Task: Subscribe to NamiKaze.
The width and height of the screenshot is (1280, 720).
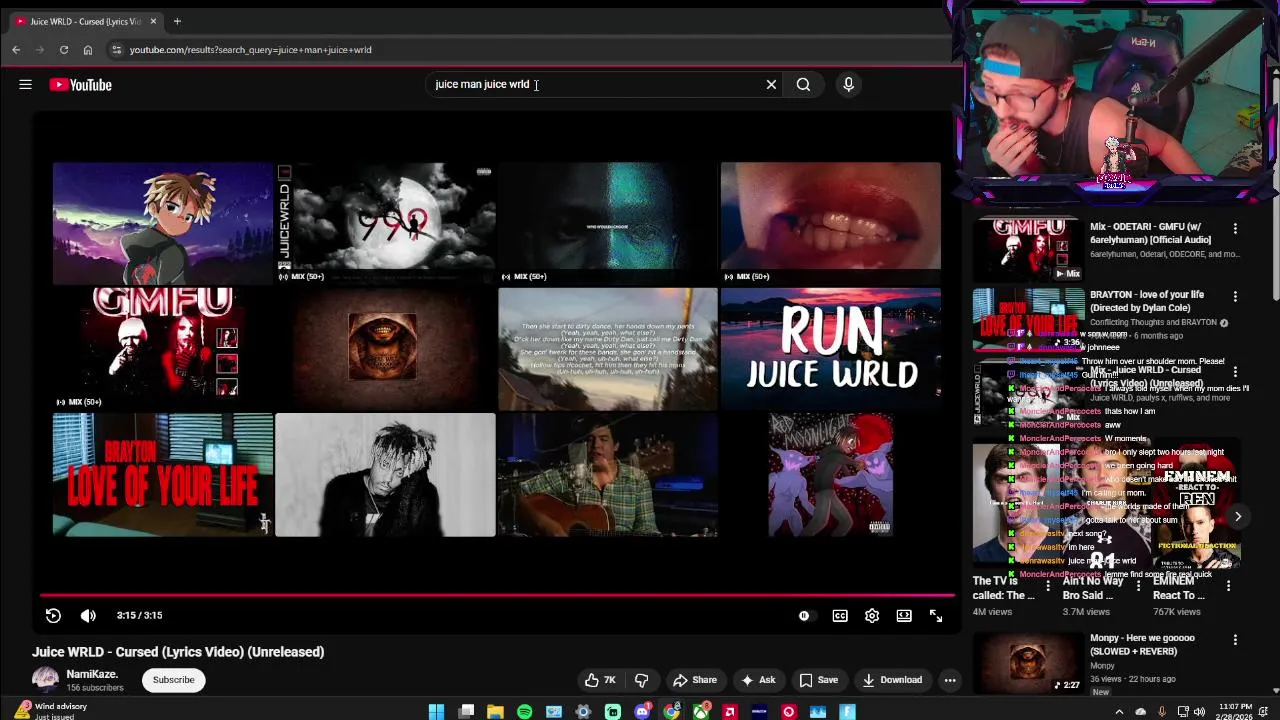Action: (173, 680)
